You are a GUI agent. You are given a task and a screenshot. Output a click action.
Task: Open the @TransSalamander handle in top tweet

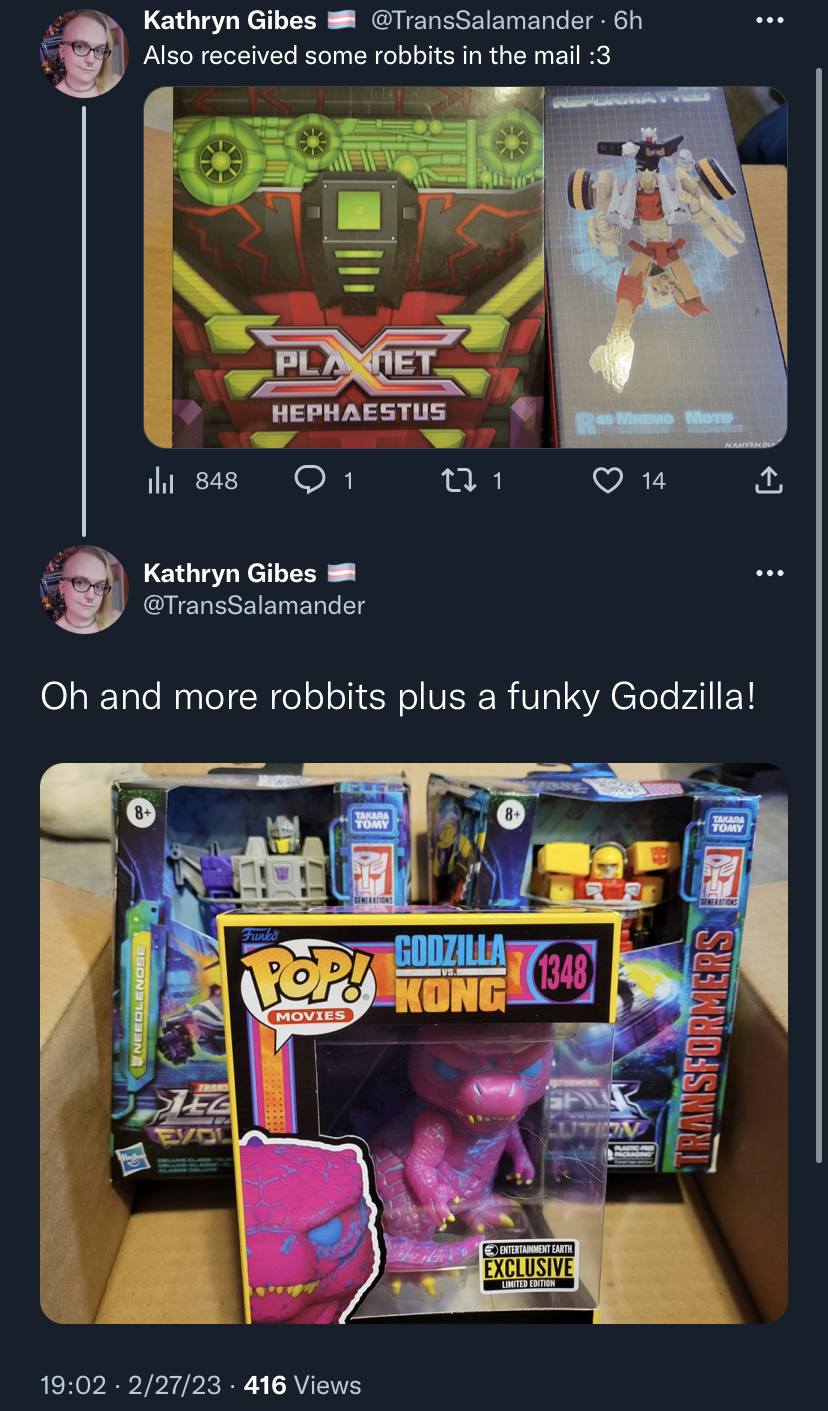482,21
